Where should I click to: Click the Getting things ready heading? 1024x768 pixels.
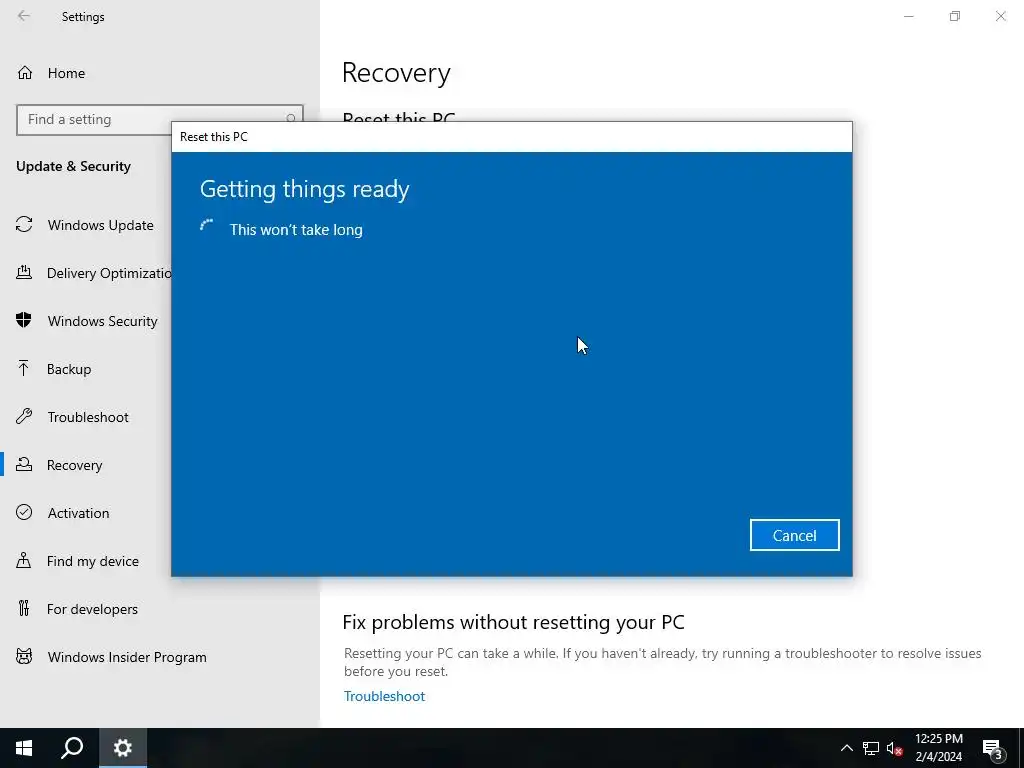point(304,189)
